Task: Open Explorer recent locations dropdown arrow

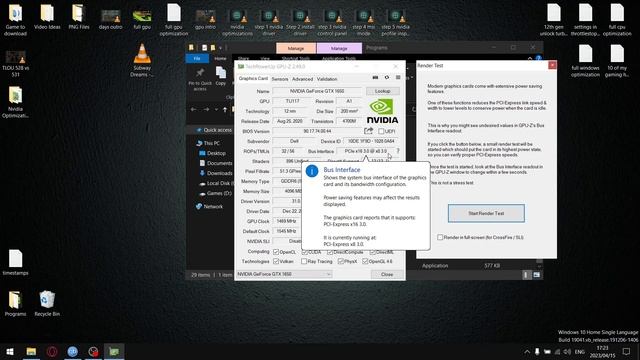Action: (x=216, y=109)
